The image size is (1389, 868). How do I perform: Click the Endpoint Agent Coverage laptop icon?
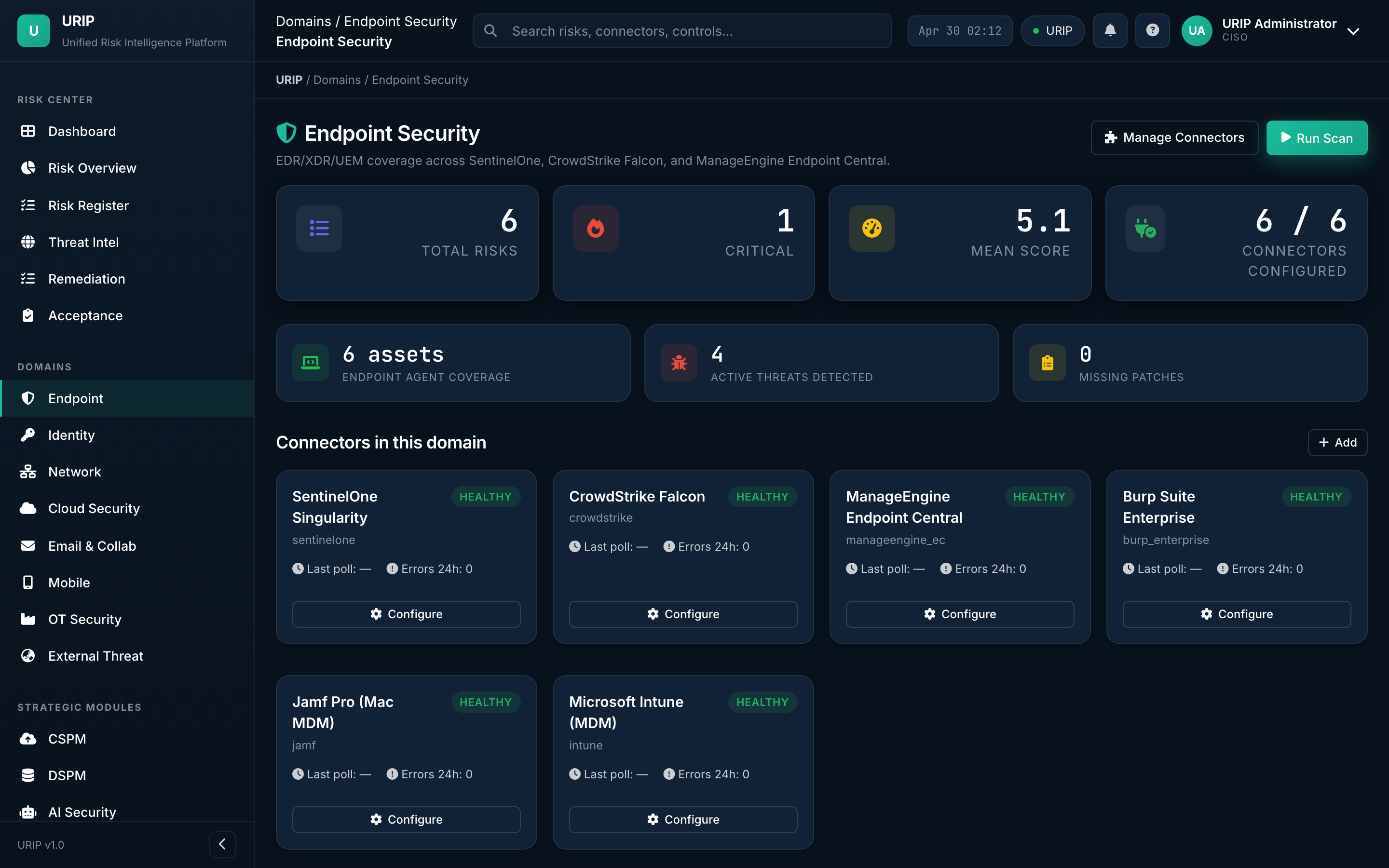pos(311,362)
